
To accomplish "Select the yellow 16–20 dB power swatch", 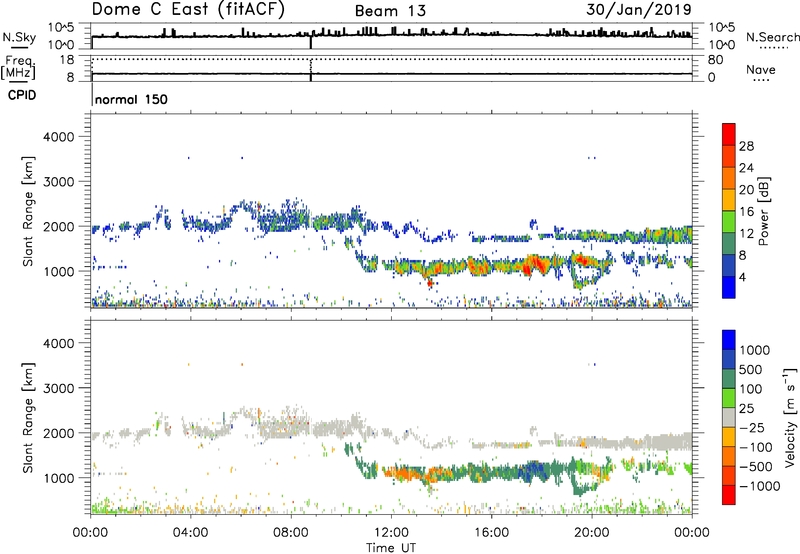I will click(x=729, y=199).
